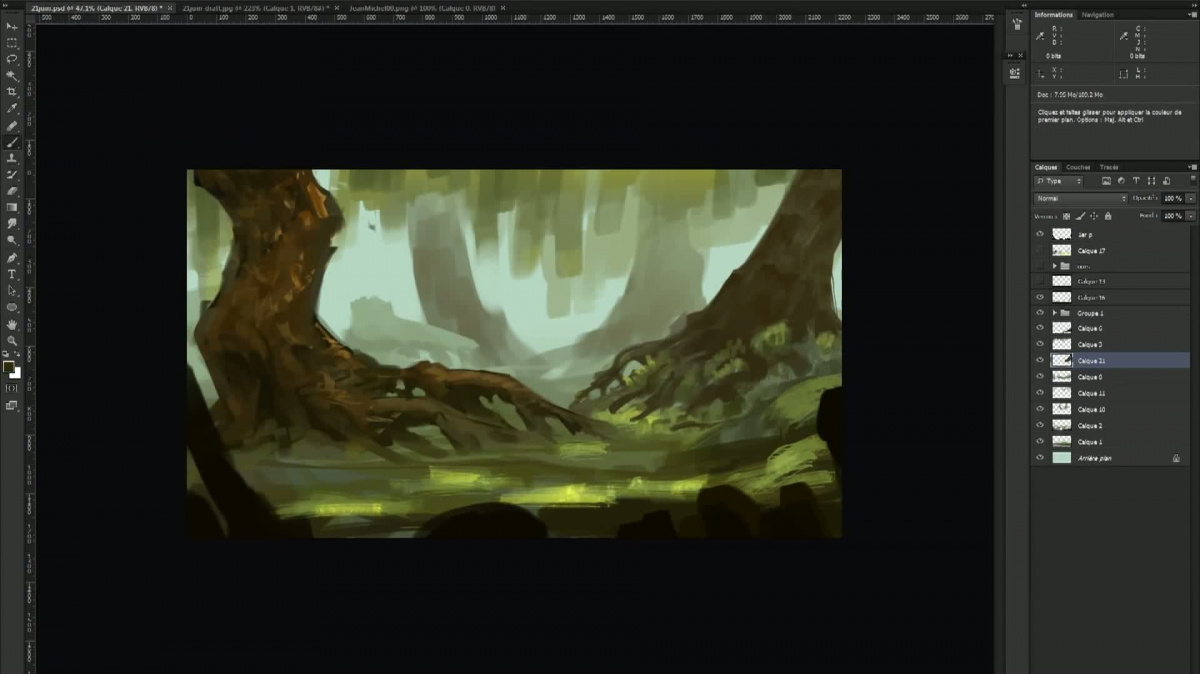Hide the Arrière plan layer
Screen dimensions: 1200x674
pos(1040,458)
